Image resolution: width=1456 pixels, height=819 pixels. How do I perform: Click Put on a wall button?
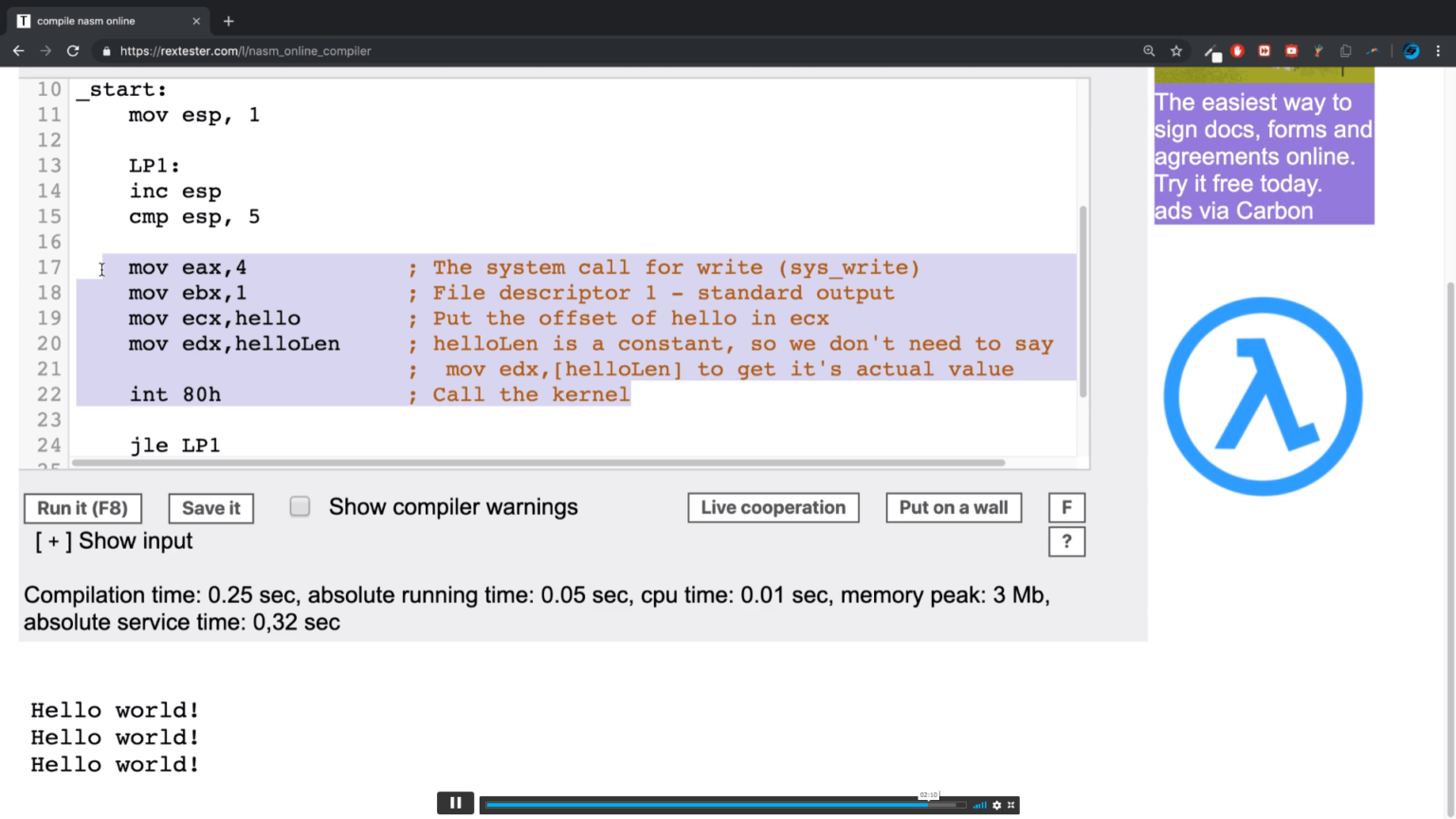(x=954, y=507)
